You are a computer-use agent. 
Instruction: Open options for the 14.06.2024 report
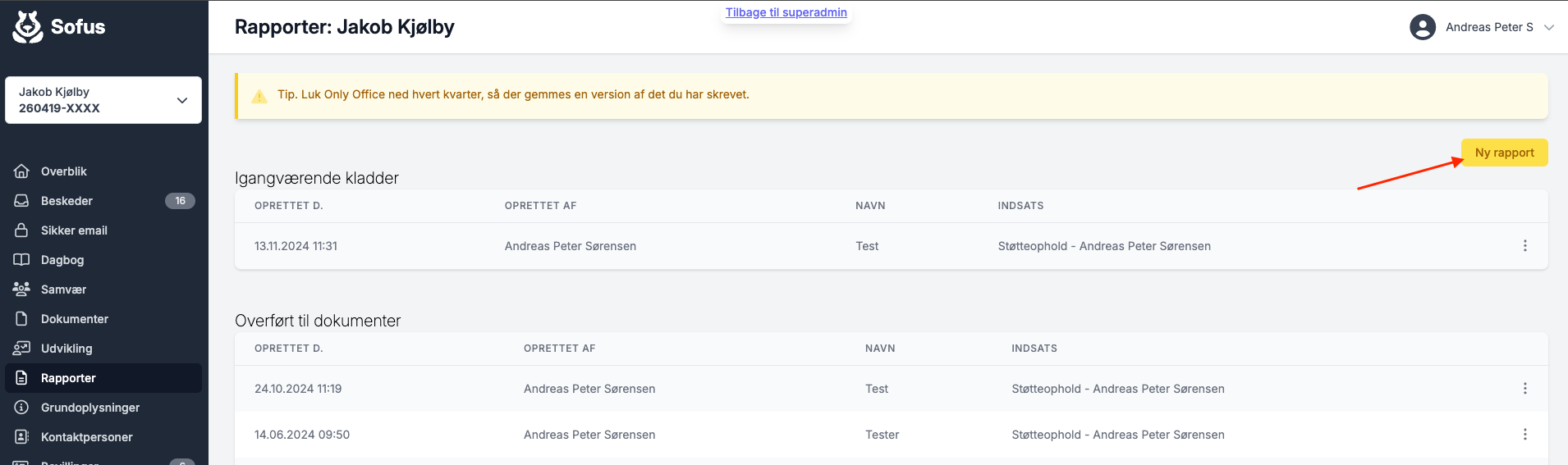pyautogui.click(x=1525, y=435)
